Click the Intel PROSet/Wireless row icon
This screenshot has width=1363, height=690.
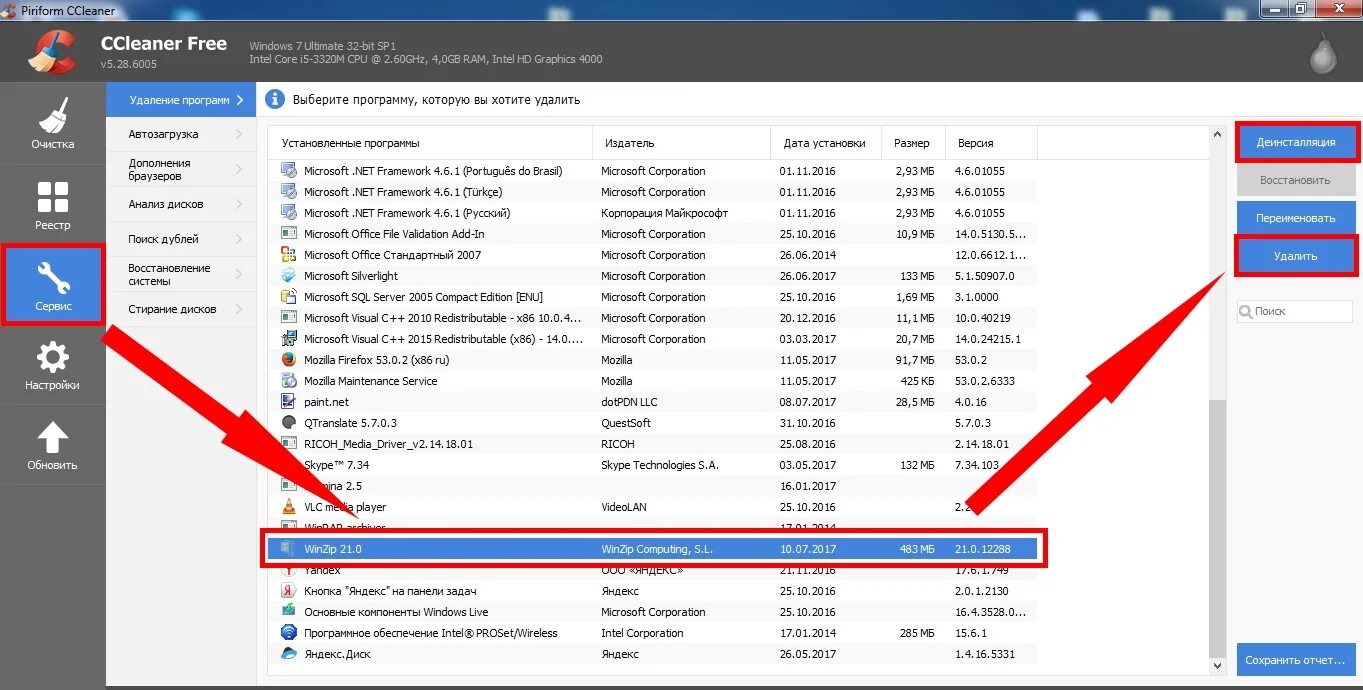tap(289, 633)
